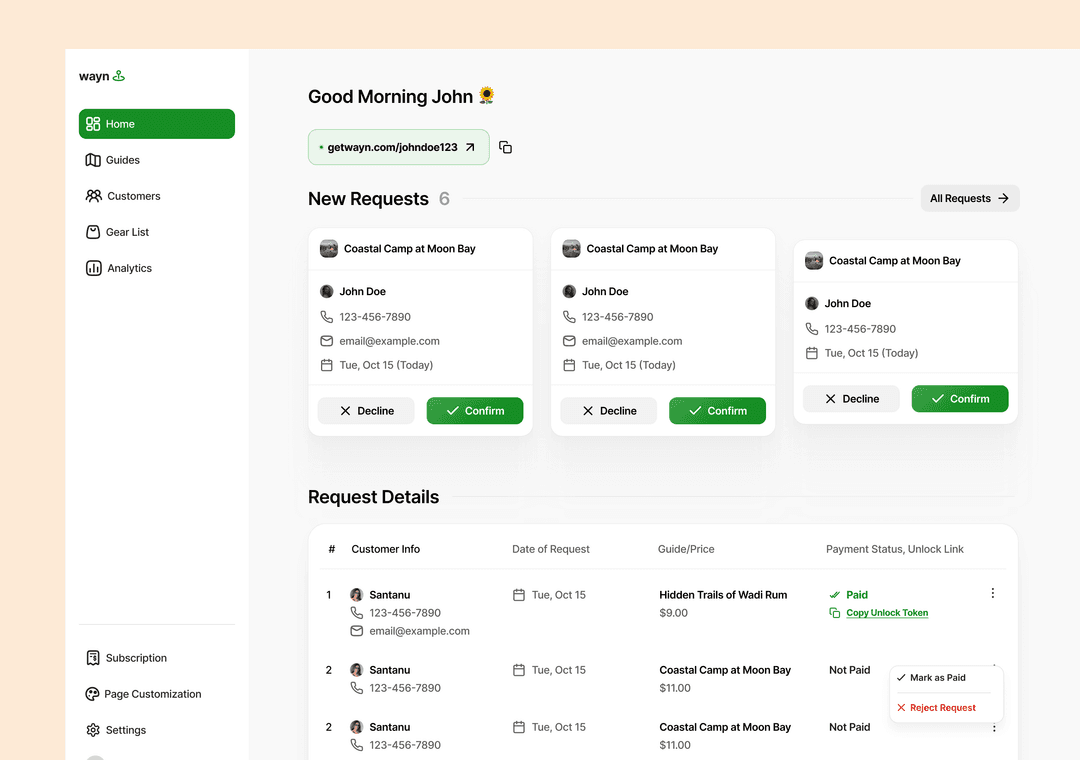
Task: Copy the profile link with copy icon
Action: [x=506, y=147]
